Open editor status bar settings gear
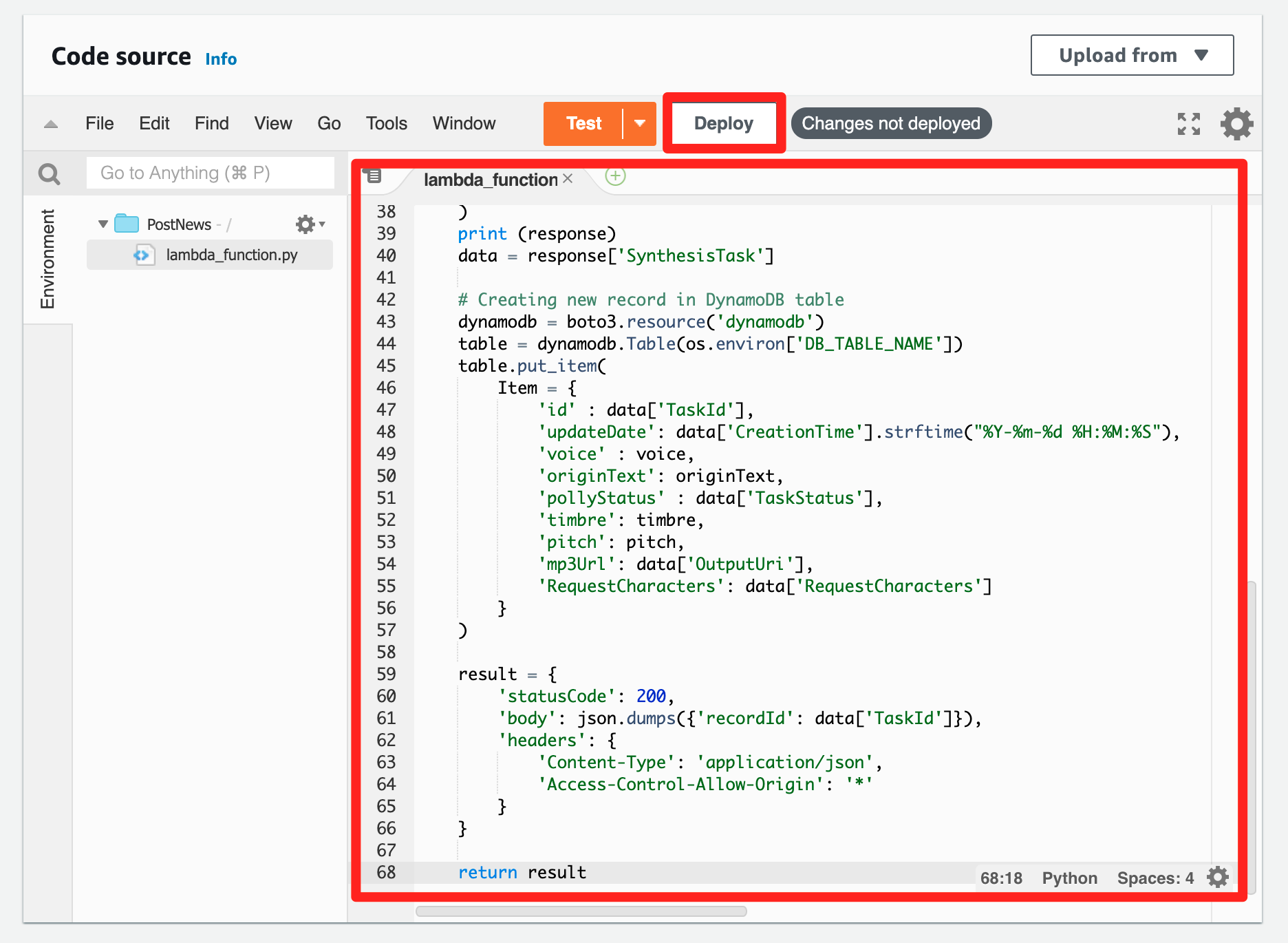 (1218, 877)
